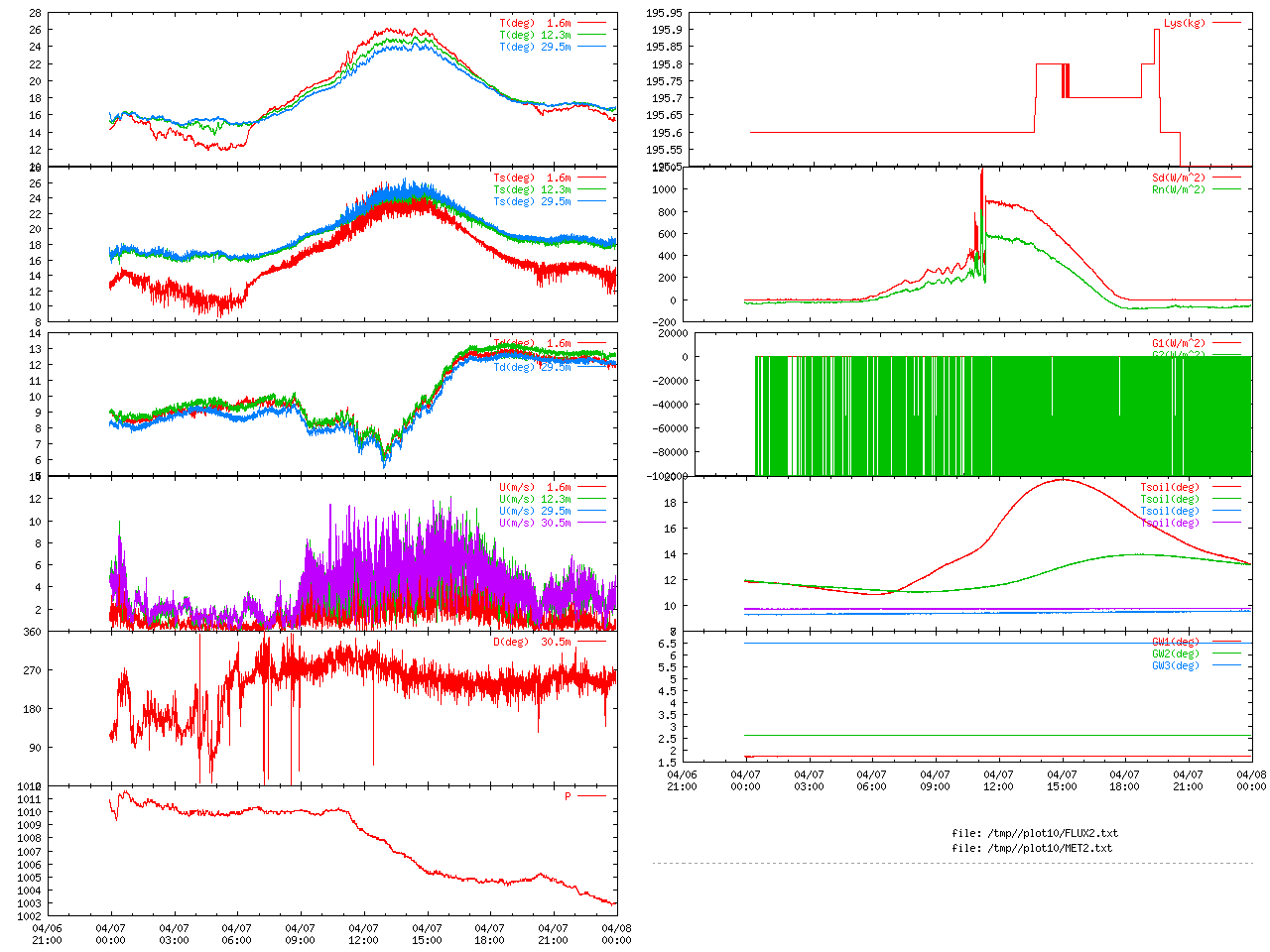Screen dimensions: 1270x952
Task: Click the red "T(deg) 1.6m" legend label
Action: coord(535,23)
